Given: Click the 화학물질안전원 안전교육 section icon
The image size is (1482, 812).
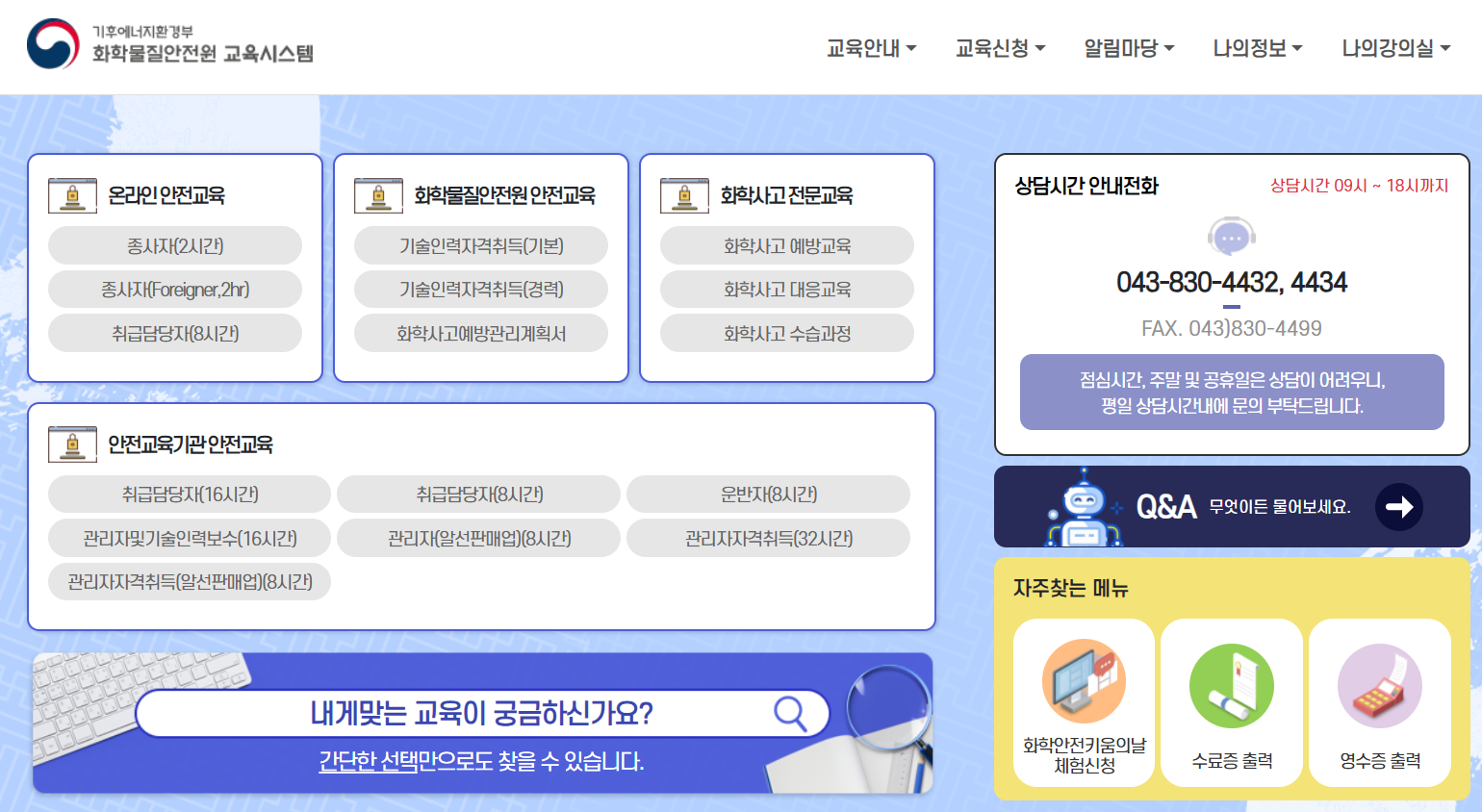Looking at the screenshot, I should [x=378, y=195].
